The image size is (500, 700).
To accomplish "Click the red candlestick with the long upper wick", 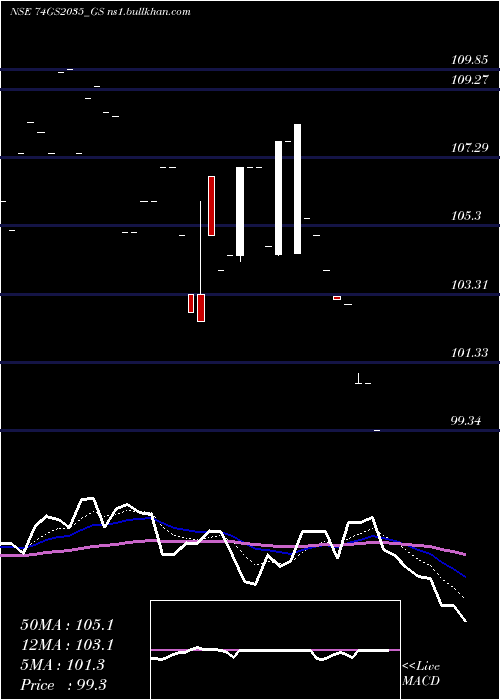I will [x=201, y=308].
